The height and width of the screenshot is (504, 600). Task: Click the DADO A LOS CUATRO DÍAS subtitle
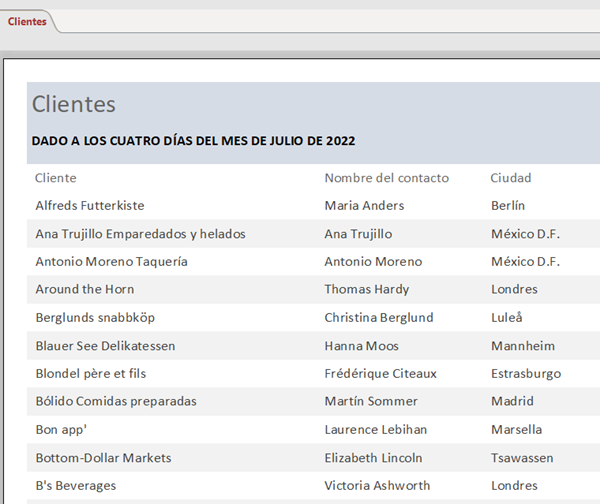pos(193,141)
